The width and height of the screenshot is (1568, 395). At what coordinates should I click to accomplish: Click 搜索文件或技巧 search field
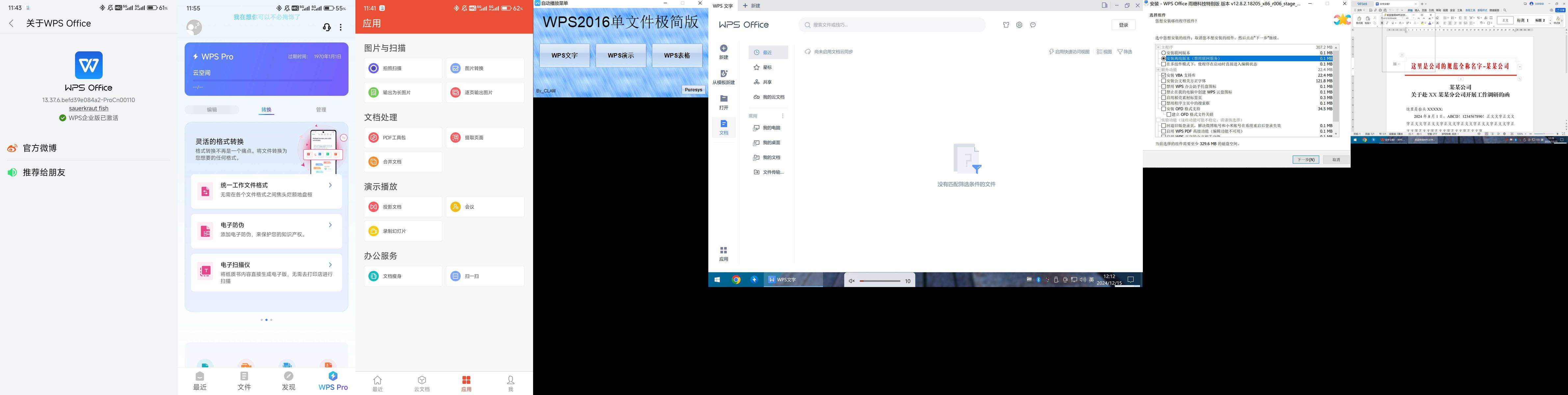[892, 25]
